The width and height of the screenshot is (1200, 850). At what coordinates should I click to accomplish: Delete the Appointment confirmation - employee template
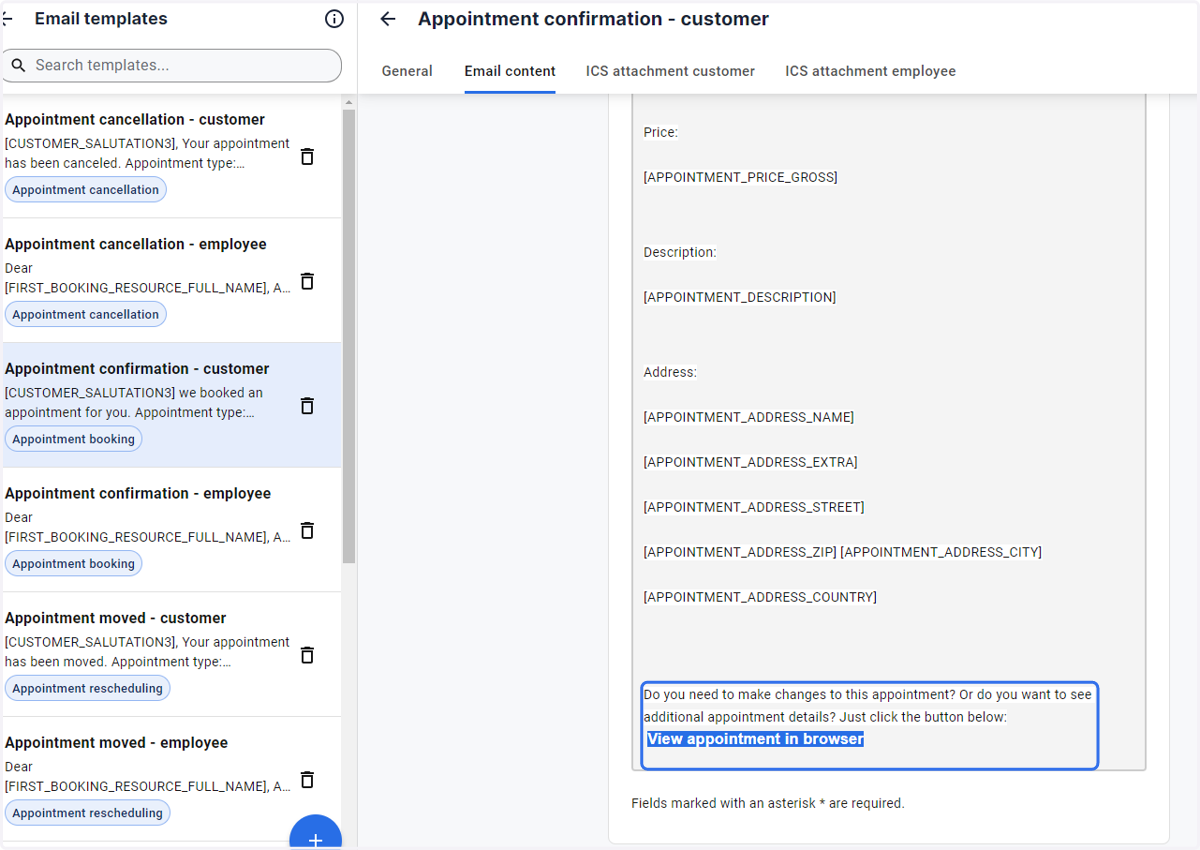308,530
